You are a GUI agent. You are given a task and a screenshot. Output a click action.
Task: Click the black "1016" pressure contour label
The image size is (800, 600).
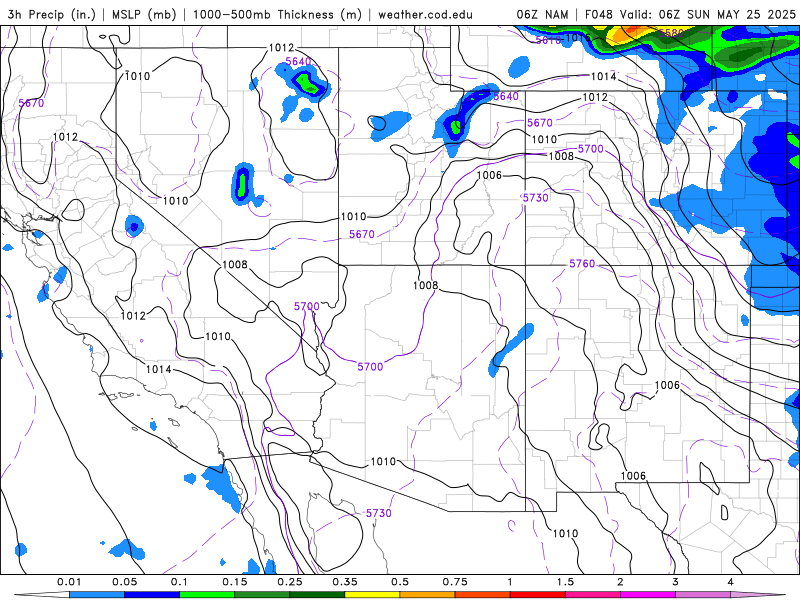point(578,37)
